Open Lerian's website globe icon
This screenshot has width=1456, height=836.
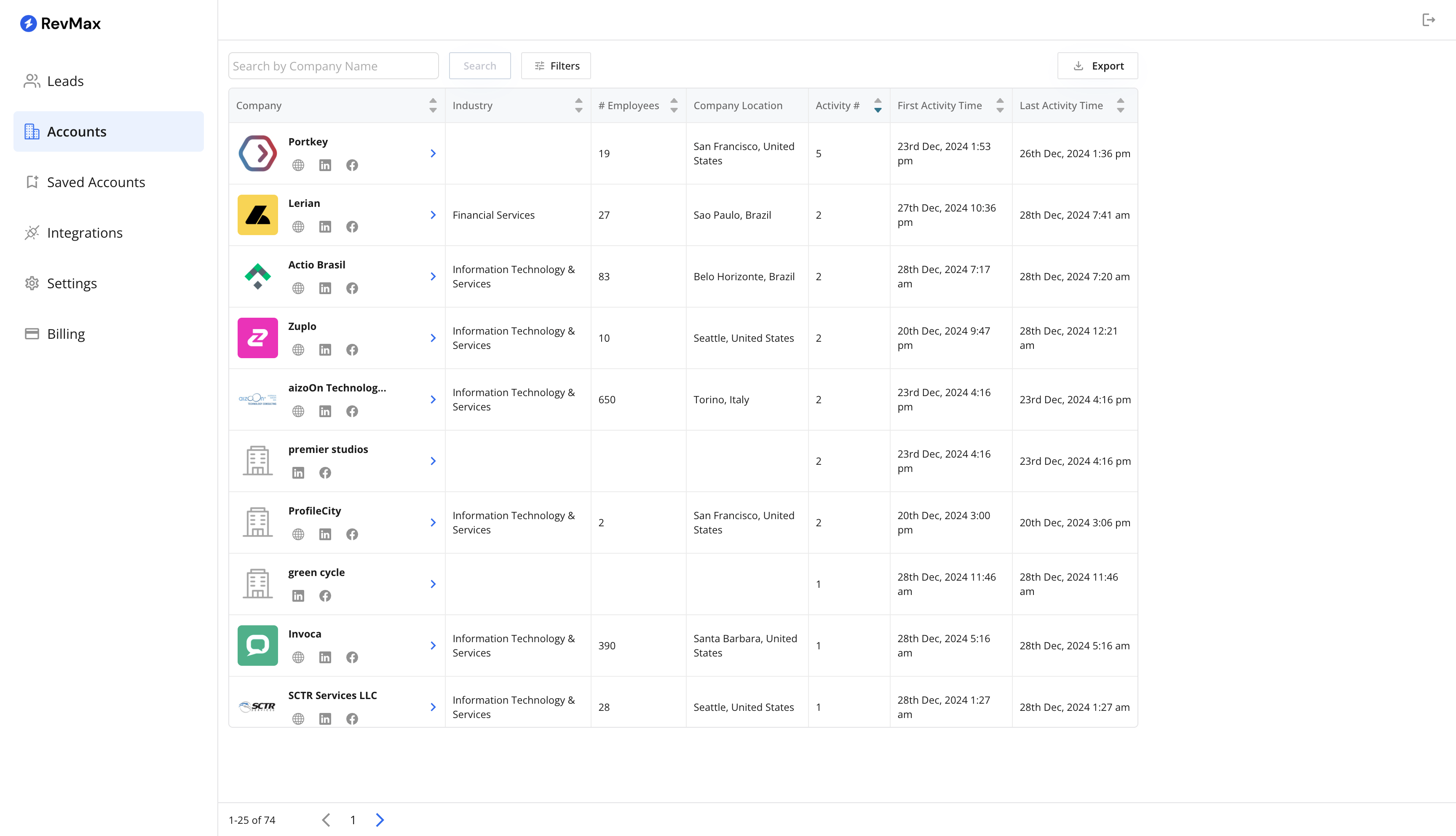coord(298,227)
